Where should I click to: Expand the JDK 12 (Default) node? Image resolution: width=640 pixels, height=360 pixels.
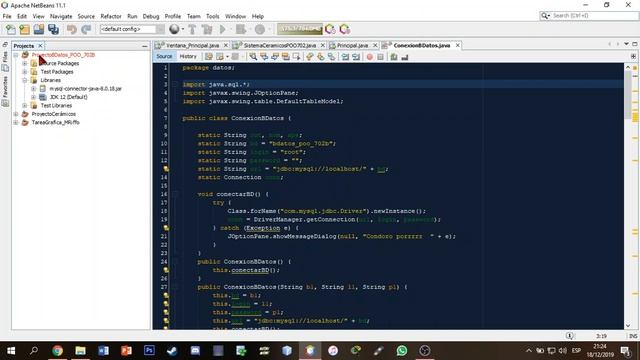(33, 97)
